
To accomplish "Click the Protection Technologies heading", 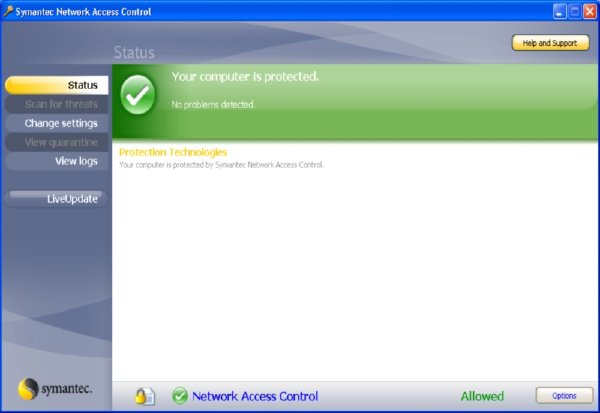I will (173, 152).
